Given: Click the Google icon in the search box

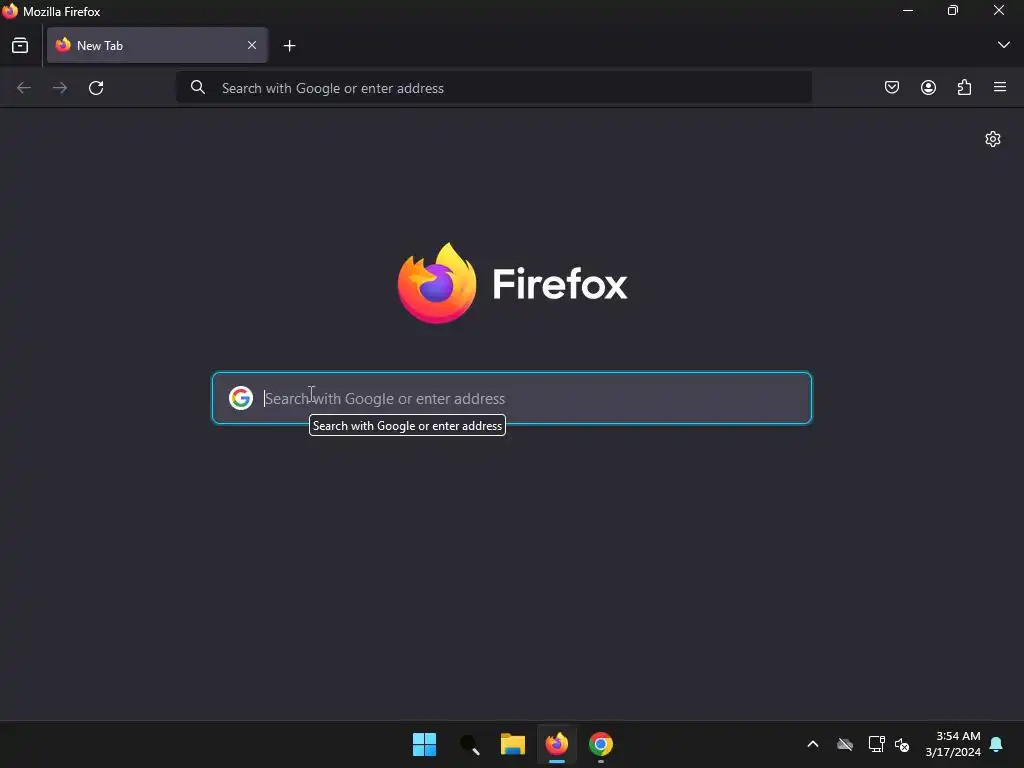Looking at the screenshot, I should coord(240,398).
